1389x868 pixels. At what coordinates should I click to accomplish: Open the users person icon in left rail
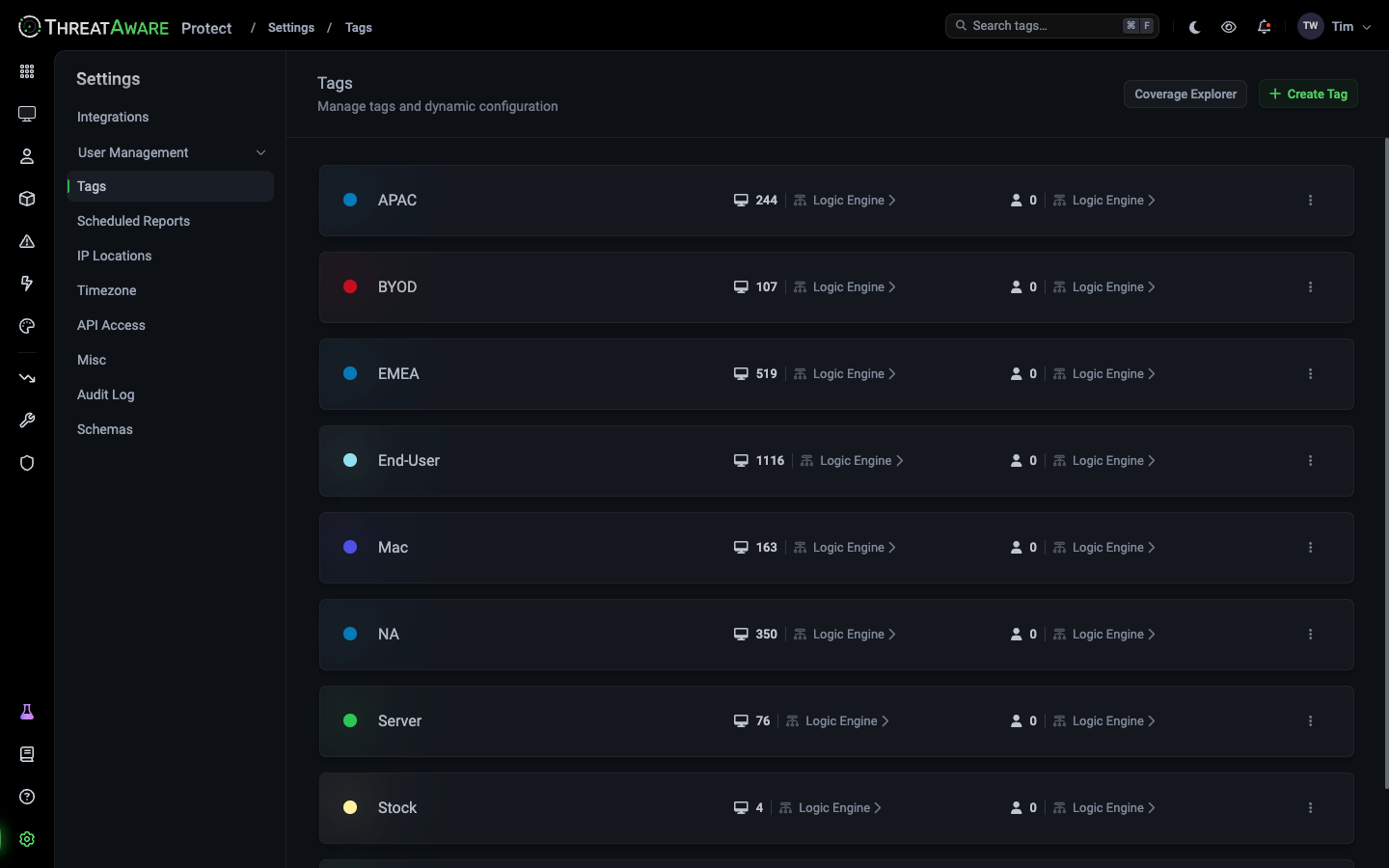point(27,156)
